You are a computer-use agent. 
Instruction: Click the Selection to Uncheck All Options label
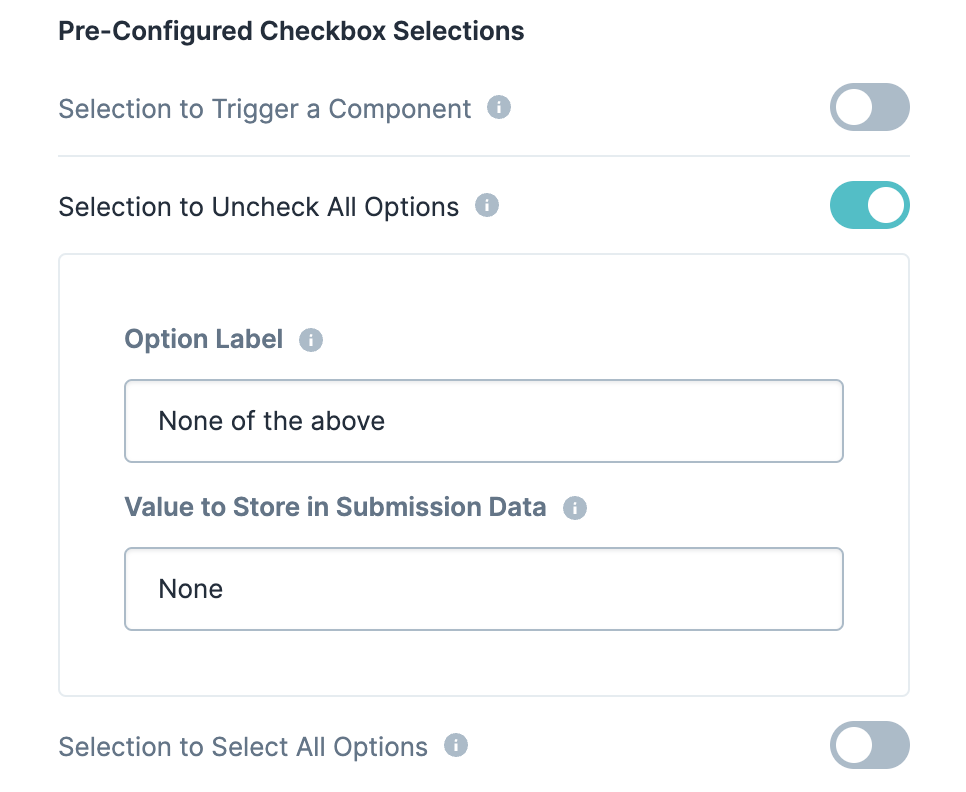[259, 207]
